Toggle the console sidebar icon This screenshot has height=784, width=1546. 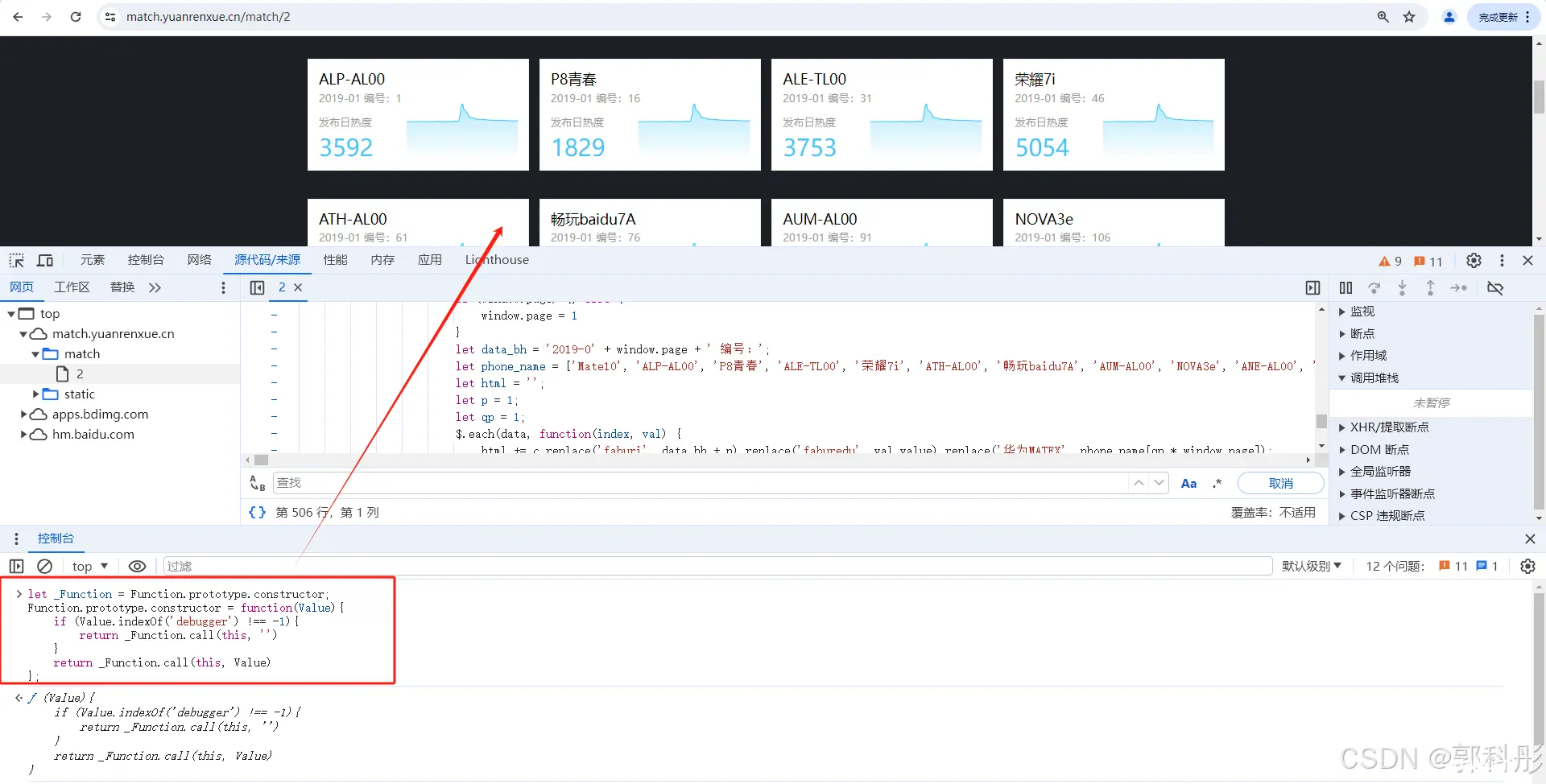point(16,567)
